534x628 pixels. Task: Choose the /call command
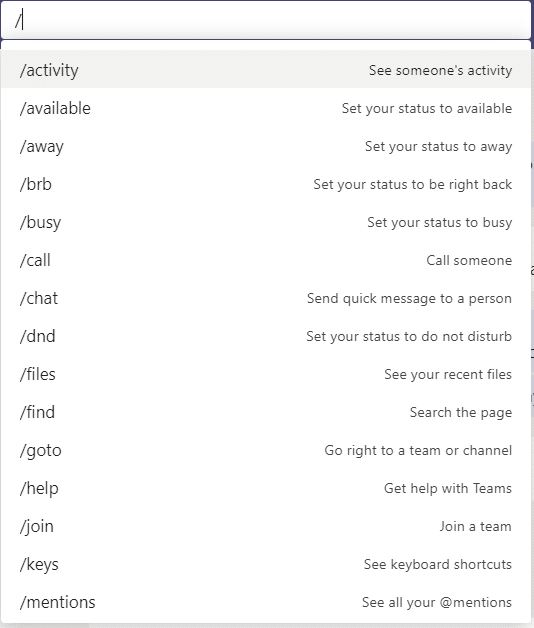[266, 260]
